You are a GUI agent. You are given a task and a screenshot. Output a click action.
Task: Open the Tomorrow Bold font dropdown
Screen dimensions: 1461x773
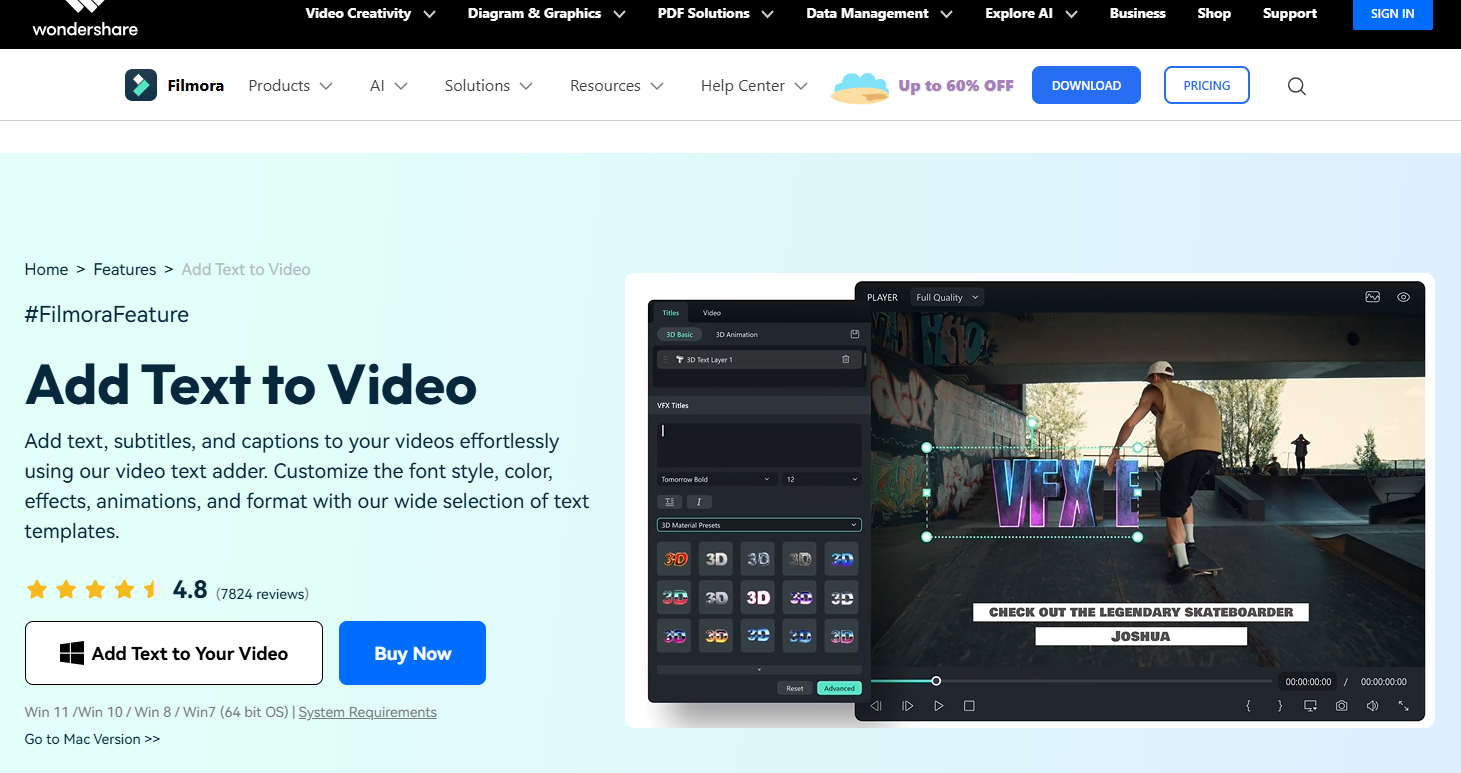point(717,479)
